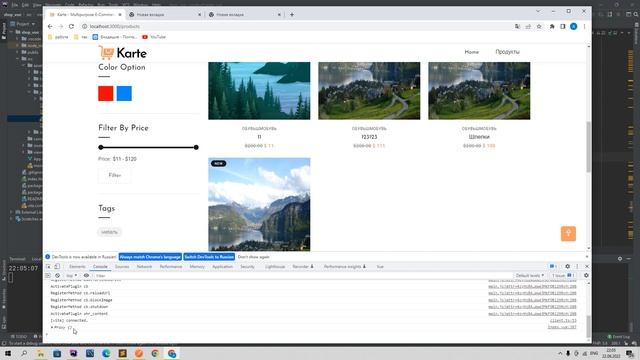Bookmark this page with the star icon
Viewport: 640px width, 360px height.
coord(539,26)
